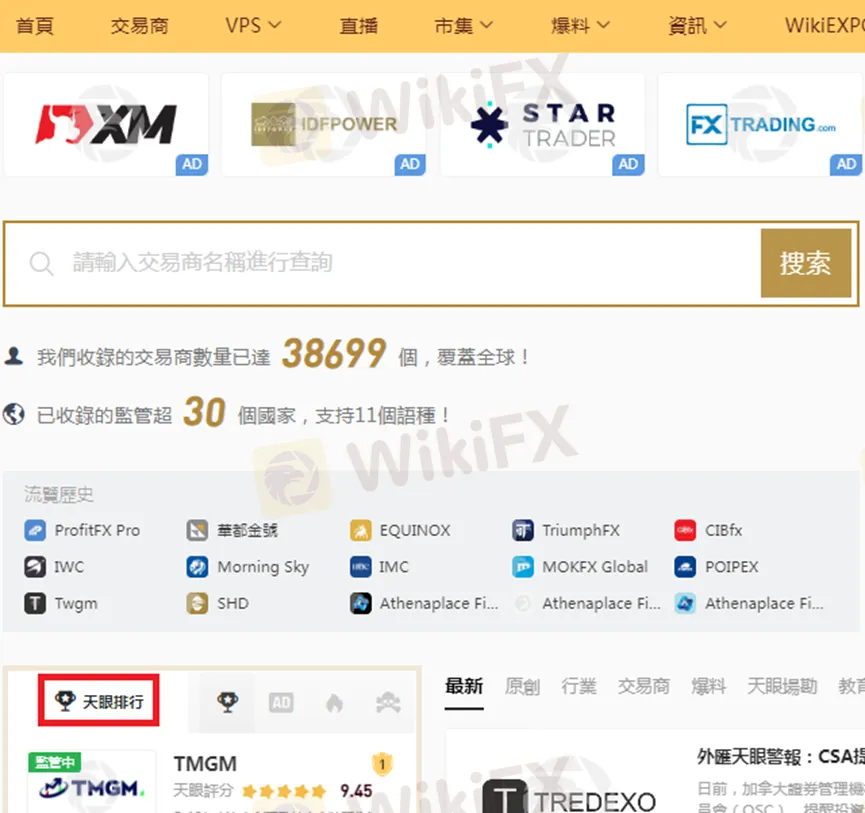Click the 搜索 search button
Image resolution: width=865 pixels, height=813 pixels.
click(805, 263)
